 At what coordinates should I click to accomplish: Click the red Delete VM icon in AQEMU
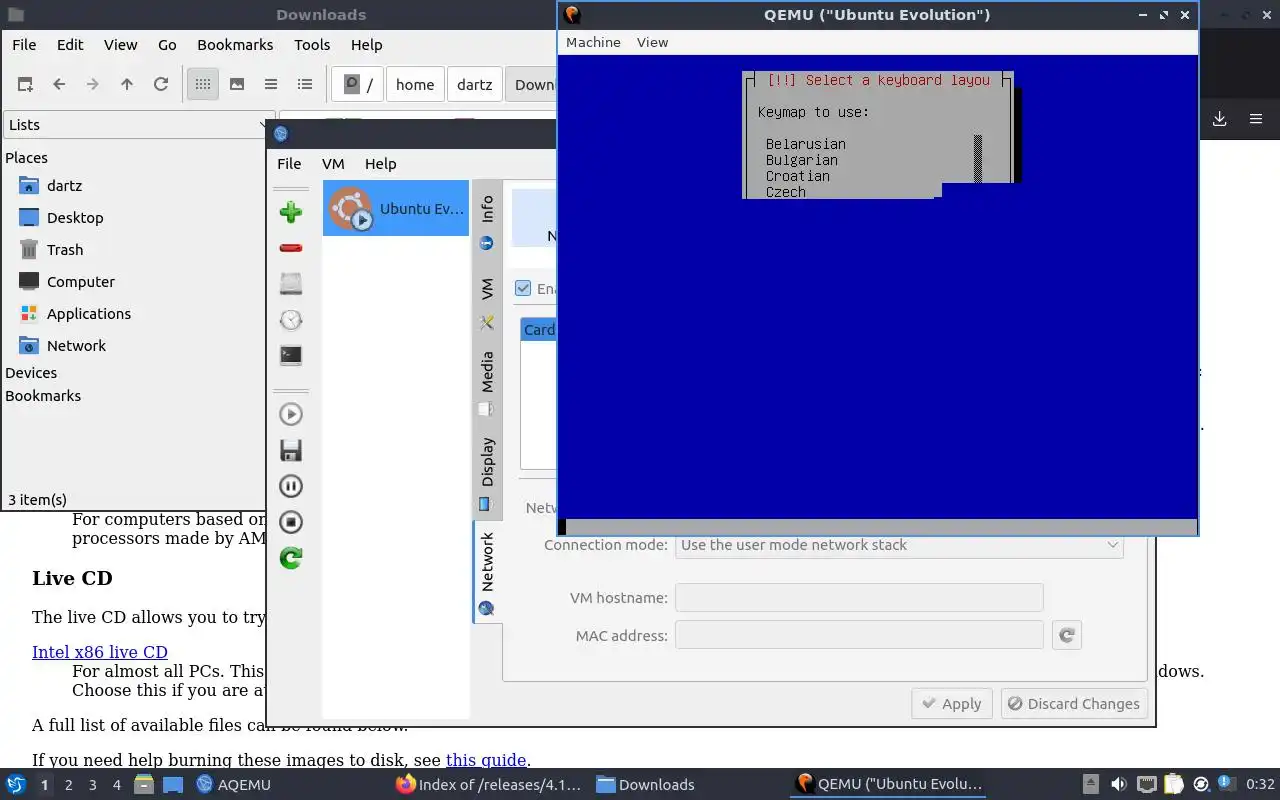(291, 248)
